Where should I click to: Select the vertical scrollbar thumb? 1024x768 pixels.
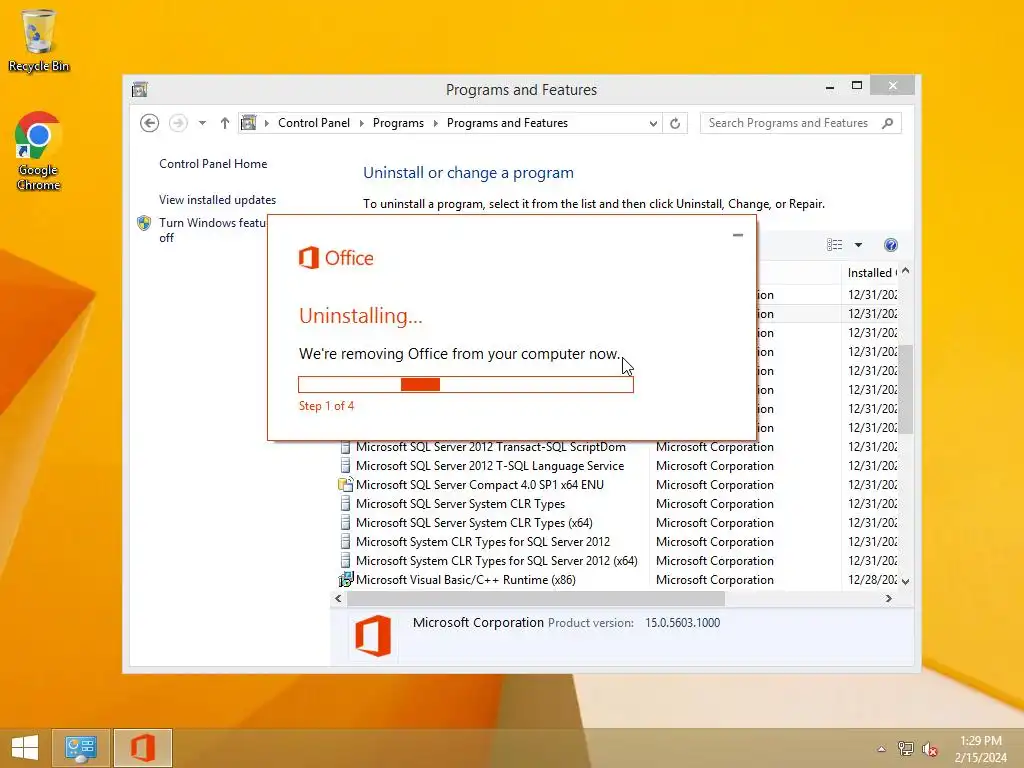906,389
